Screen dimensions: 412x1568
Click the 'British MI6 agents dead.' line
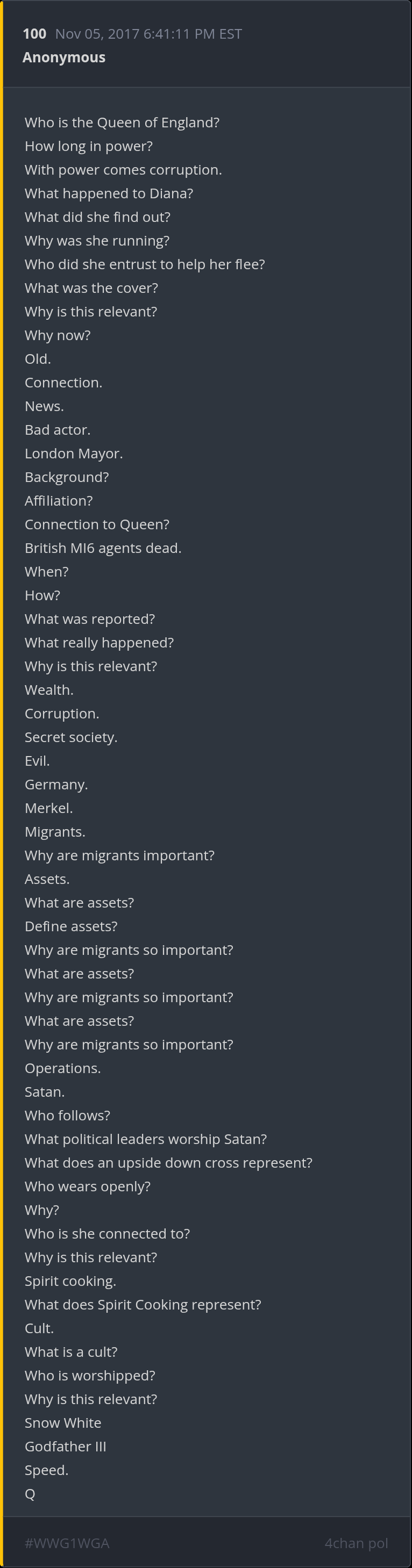(103, 549)
